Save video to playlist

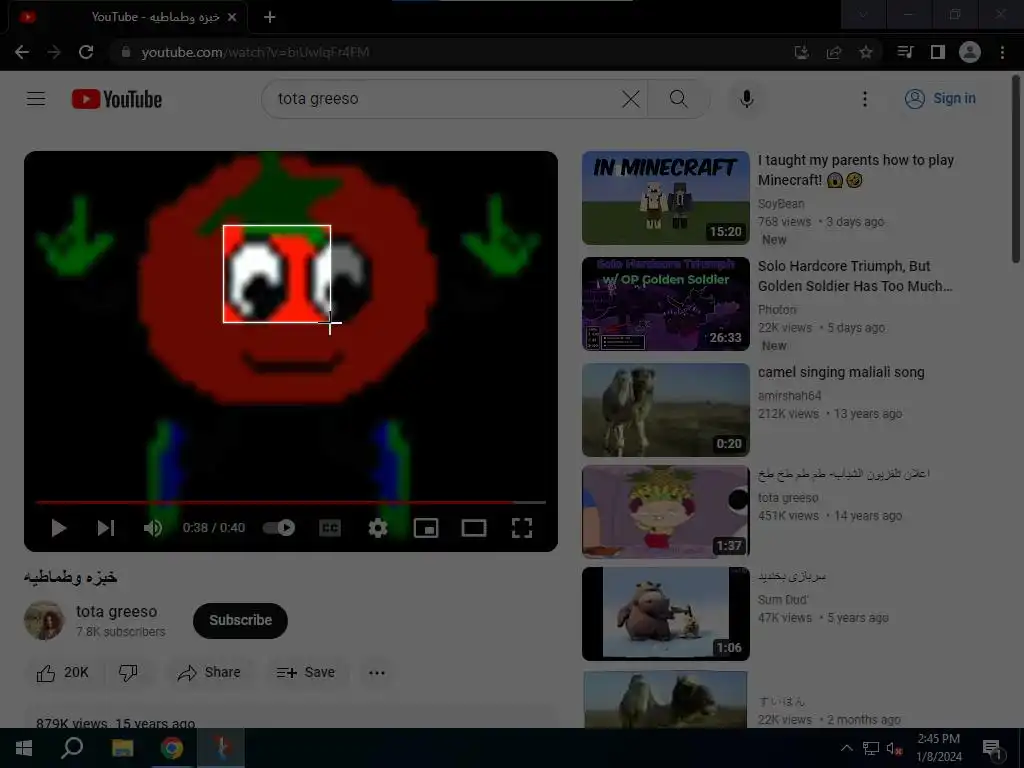(x=306, y=673)
